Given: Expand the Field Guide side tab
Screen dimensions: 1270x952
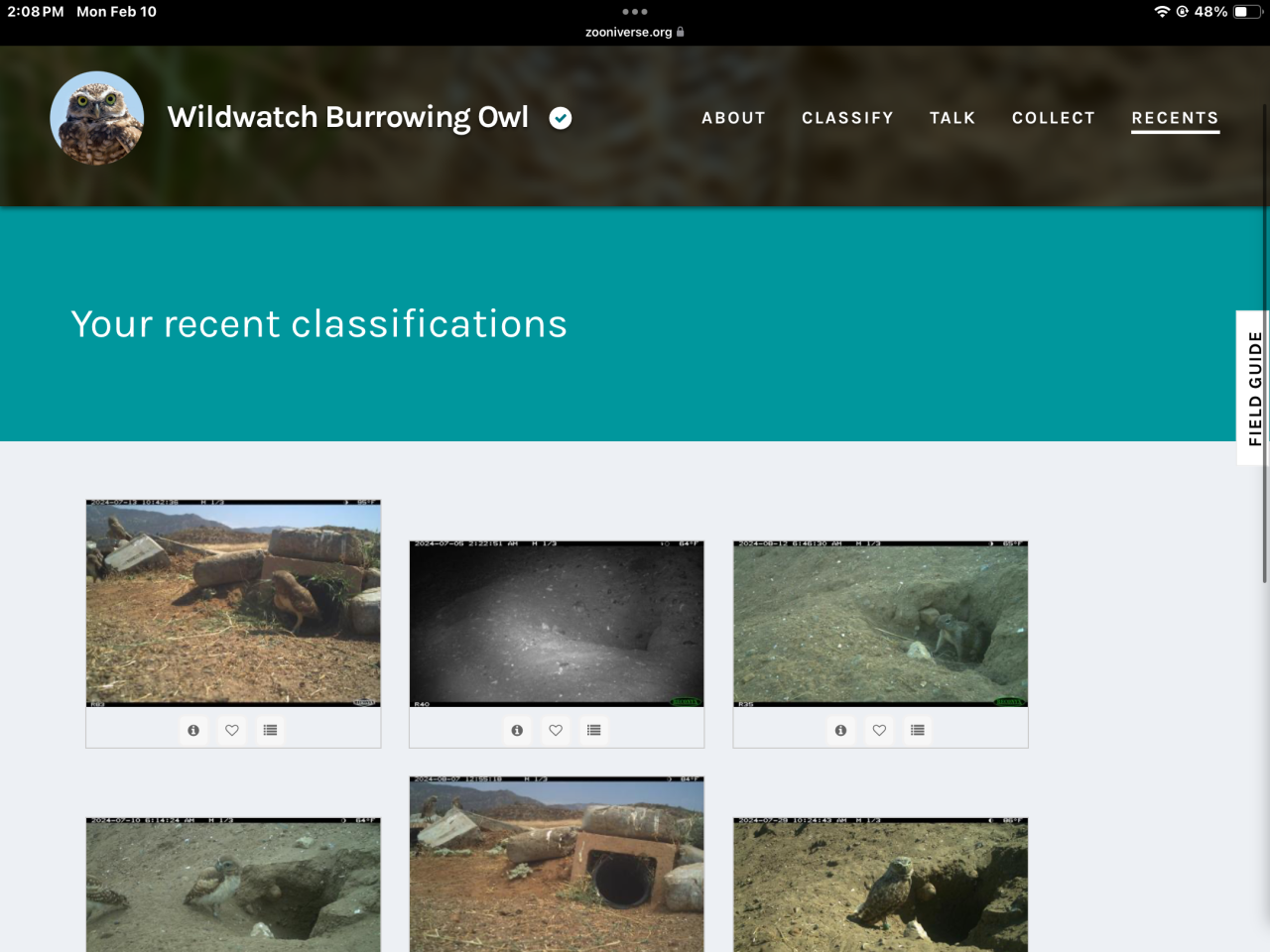Looking at the screenshot, I should coord(1253,388).
